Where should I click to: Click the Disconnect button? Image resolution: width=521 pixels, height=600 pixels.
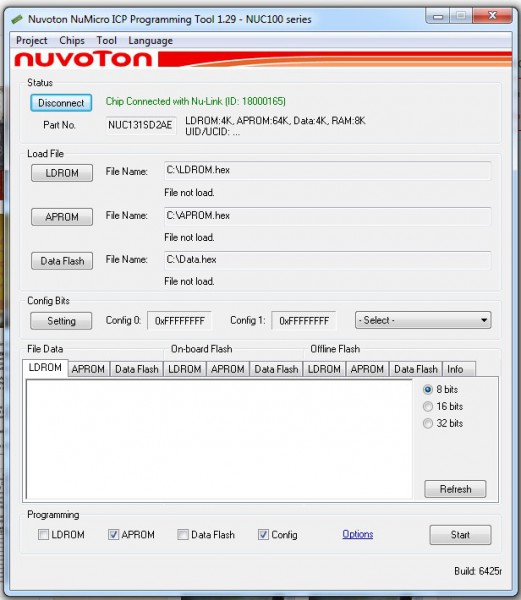tap(61, 103)
